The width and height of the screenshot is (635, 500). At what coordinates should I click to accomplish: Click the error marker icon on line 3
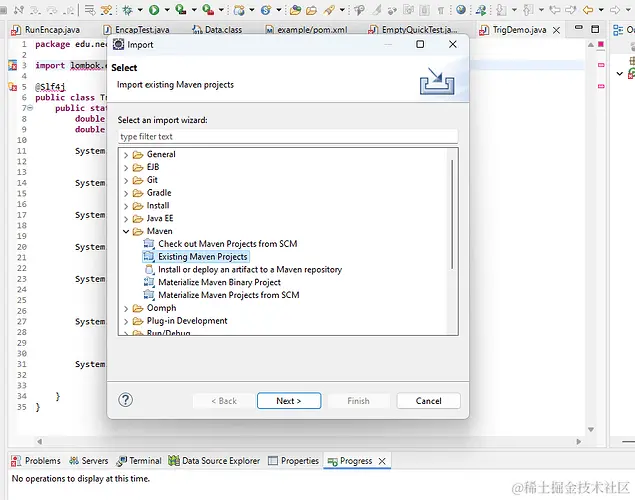pyautogui.click(x=13, y=65)
